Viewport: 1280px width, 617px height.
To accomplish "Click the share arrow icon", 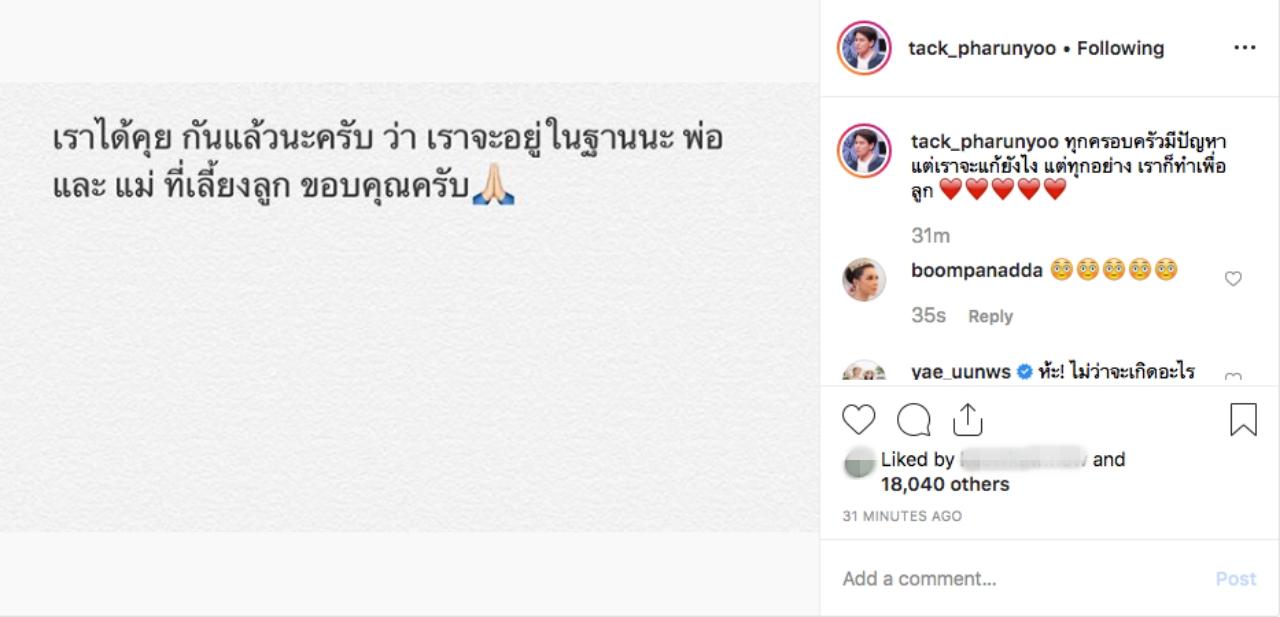I will click(x=968, y=420).
